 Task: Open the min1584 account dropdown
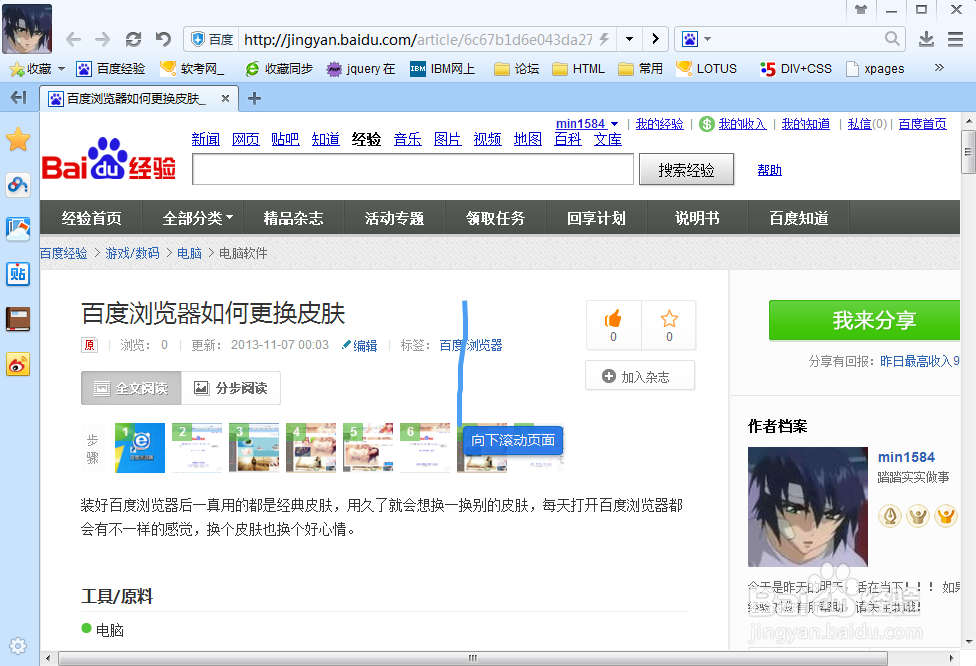click(614, 124)
